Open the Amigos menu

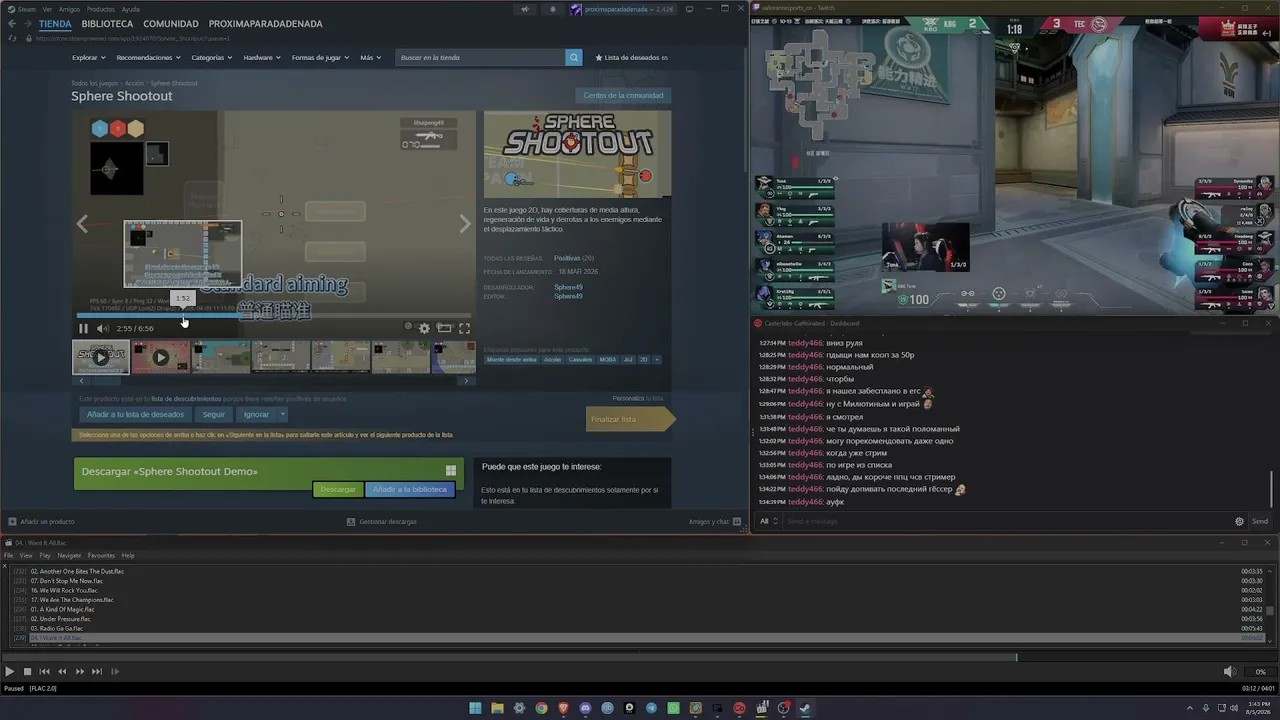click(69, 9)
